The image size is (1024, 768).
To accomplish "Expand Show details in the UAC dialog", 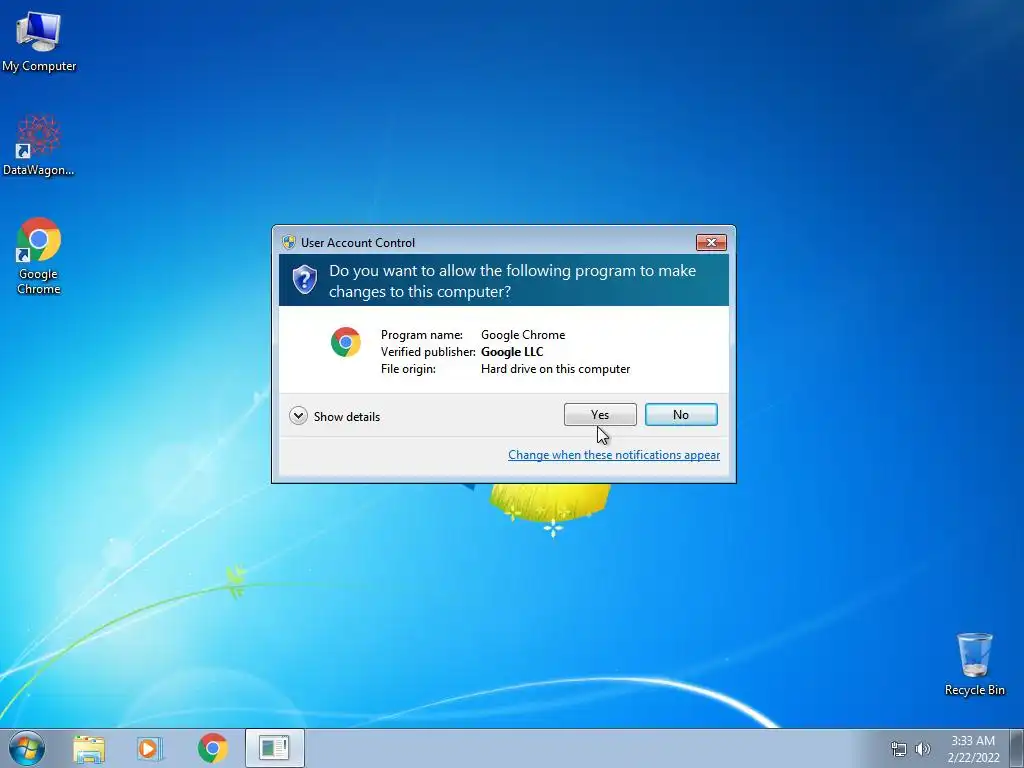I will point(335,416).
